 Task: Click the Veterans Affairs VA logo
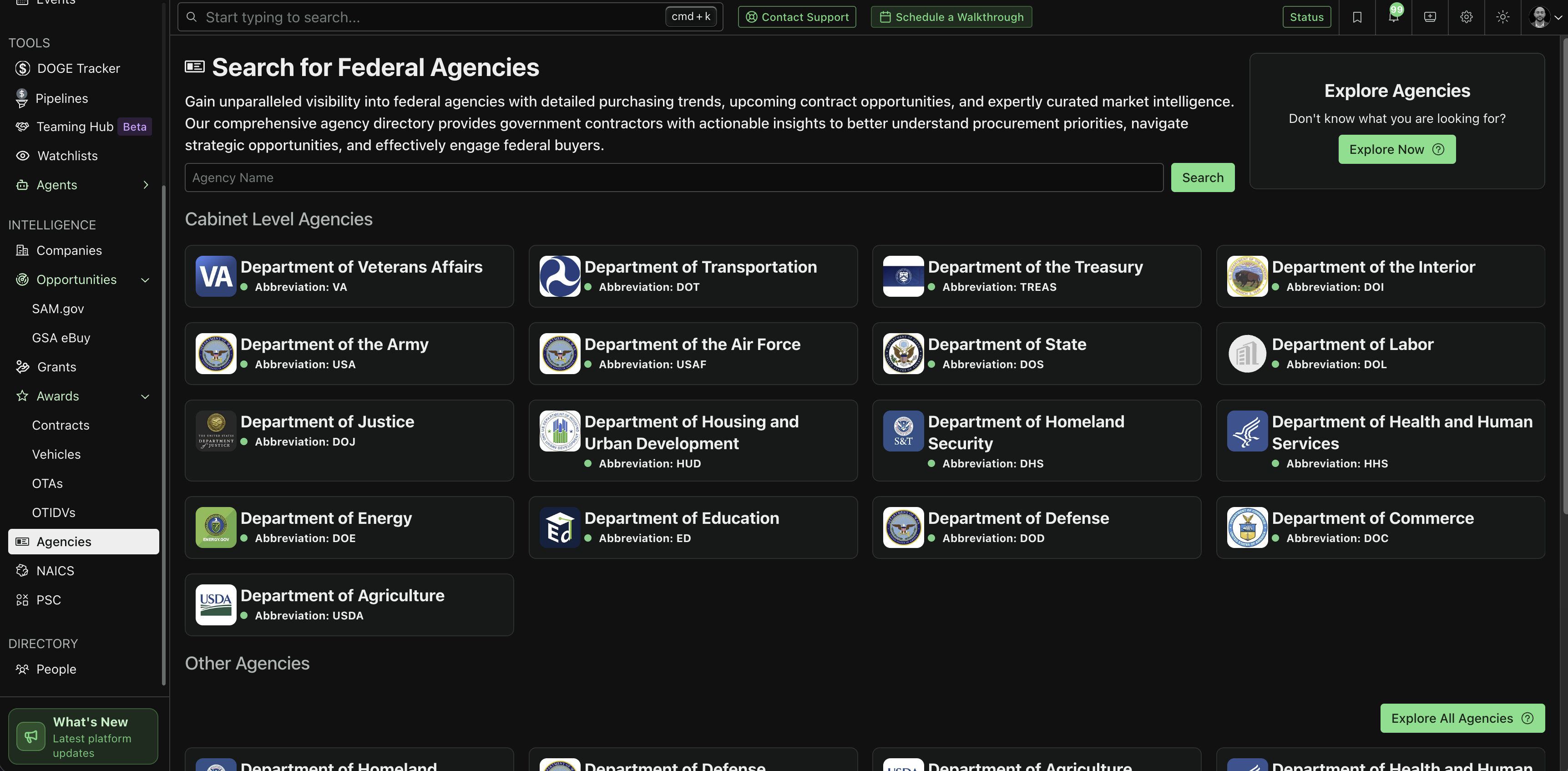point(216,276)
